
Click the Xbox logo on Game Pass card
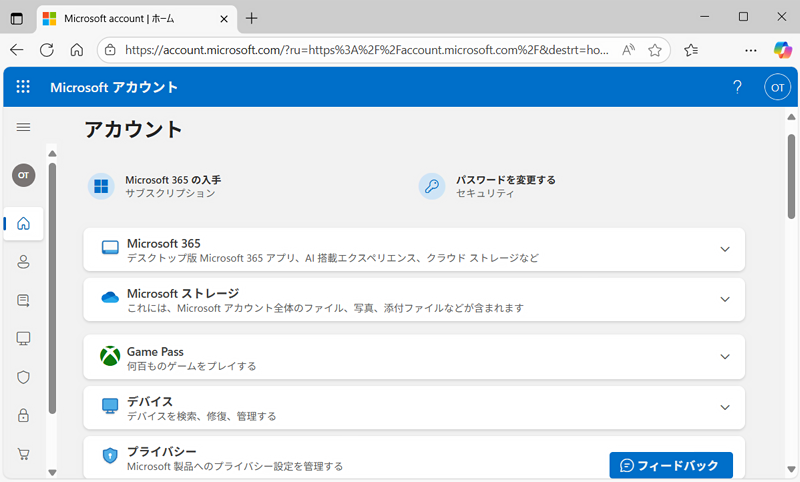(110, 356)
